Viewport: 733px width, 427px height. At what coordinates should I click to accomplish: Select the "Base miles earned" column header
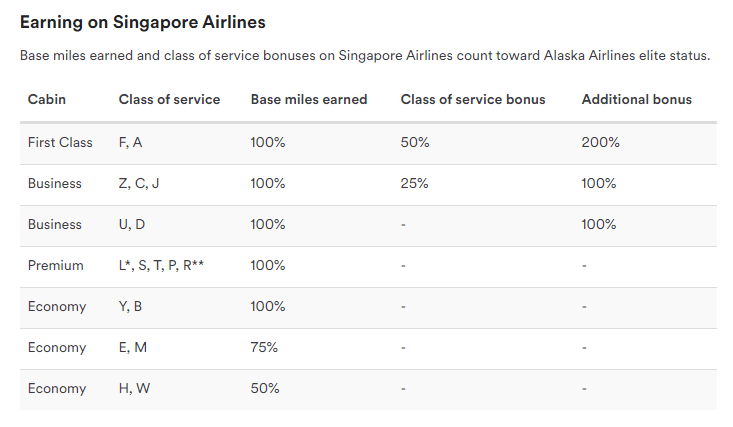click(308, 100)
